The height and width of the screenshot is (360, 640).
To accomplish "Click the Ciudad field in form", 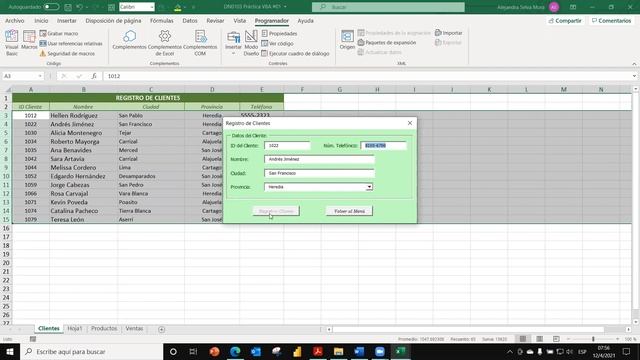I will tap(319, 173).
